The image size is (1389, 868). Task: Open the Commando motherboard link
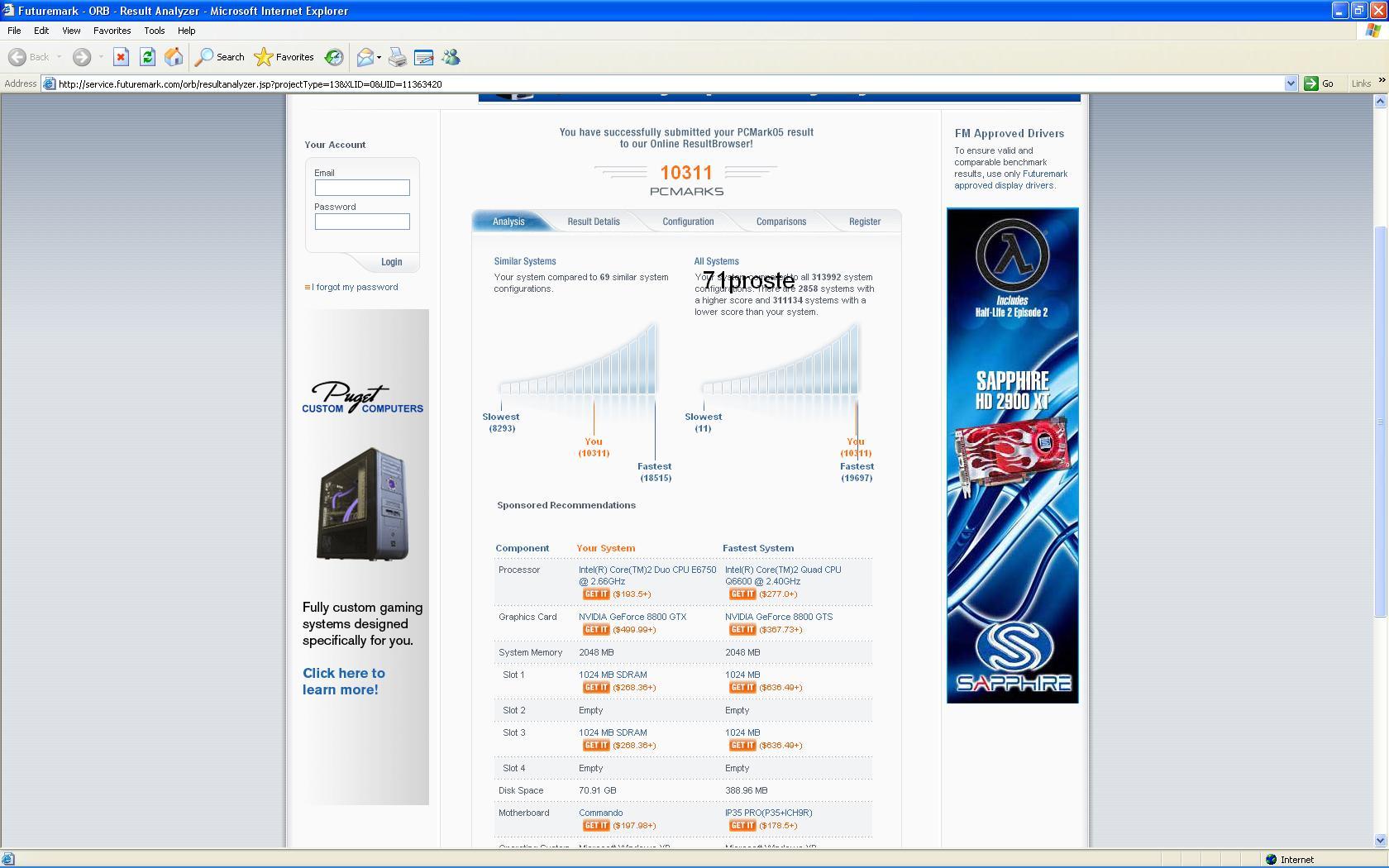pos(601,813)
